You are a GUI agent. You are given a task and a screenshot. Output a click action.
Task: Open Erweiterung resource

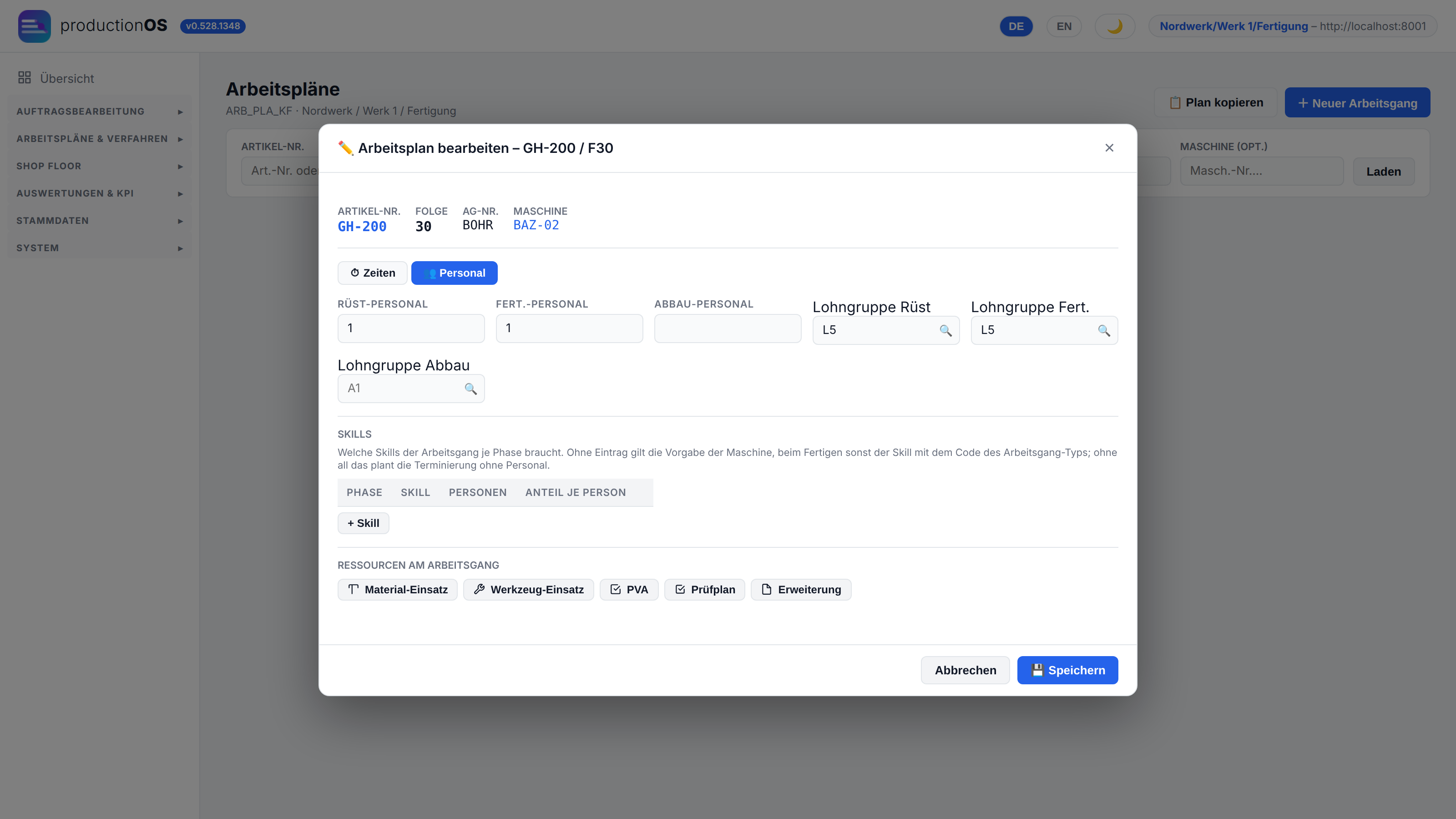(801, 590)
